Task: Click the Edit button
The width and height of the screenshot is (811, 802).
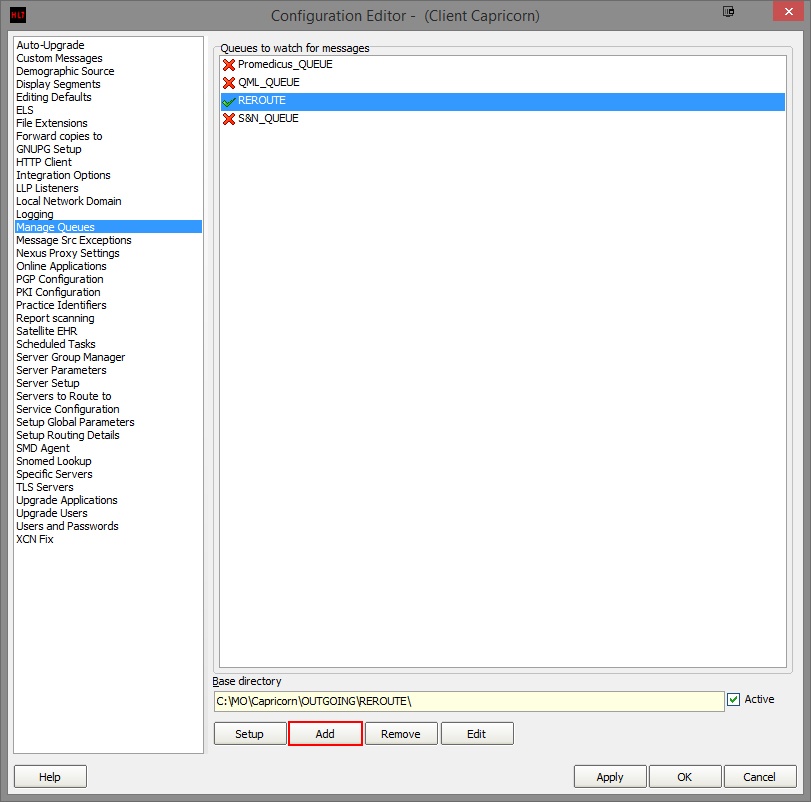Action: [477, 734]
